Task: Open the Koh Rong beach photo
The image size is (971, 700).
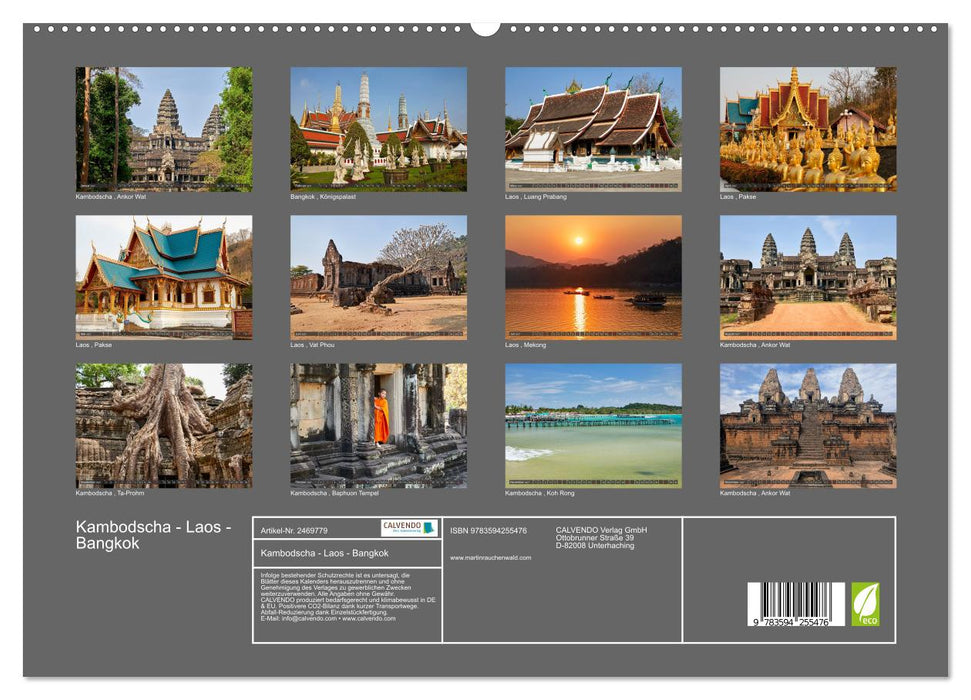Action: click(x=593, y=426)
